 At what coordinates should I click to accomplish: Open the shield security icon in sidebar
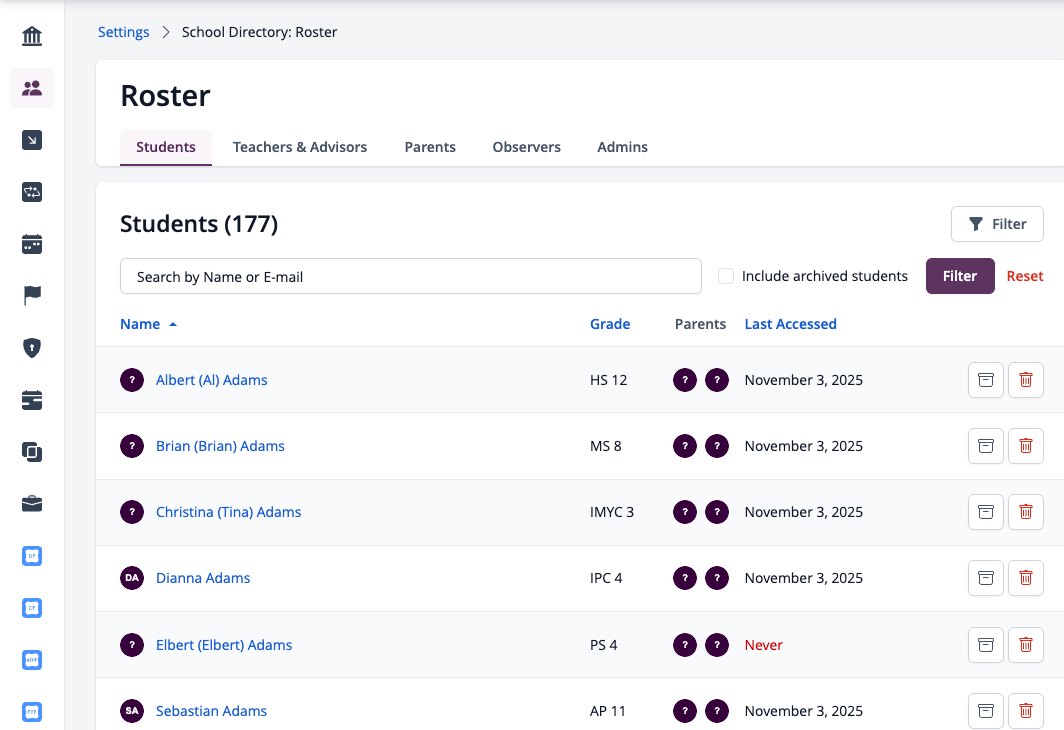click(x=32, y=347)
